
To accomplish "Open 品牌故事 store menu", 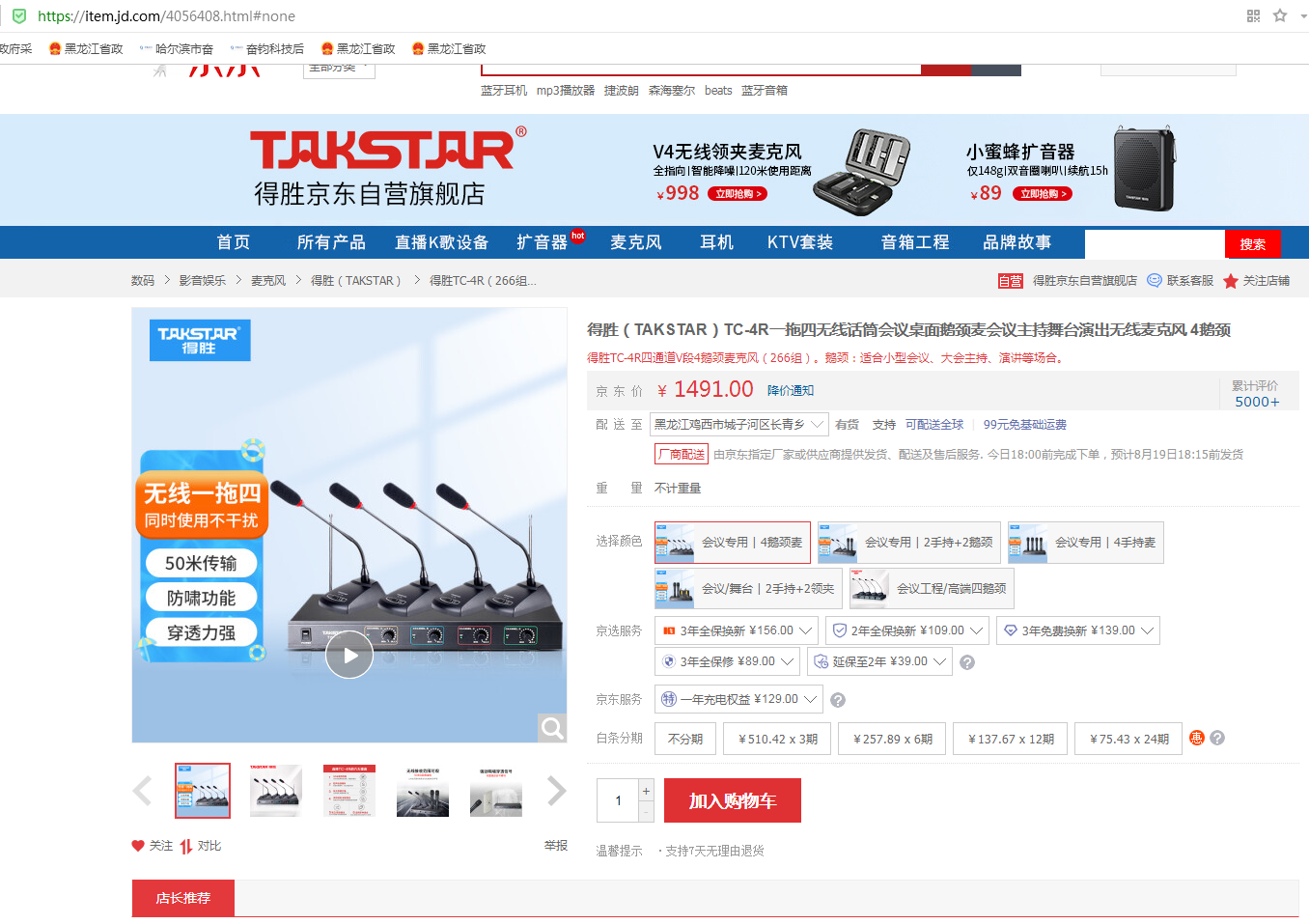I will [x=1017, y=242].
